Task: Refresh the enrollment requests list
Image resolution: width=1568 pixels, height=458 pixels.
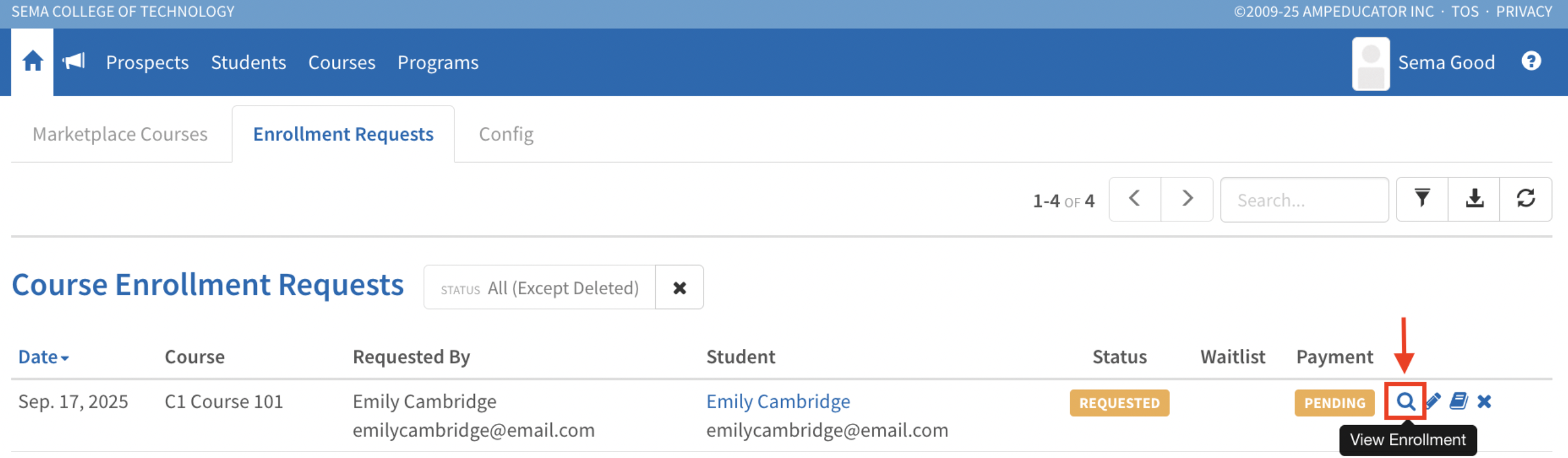Action: tap(1526, 199)
